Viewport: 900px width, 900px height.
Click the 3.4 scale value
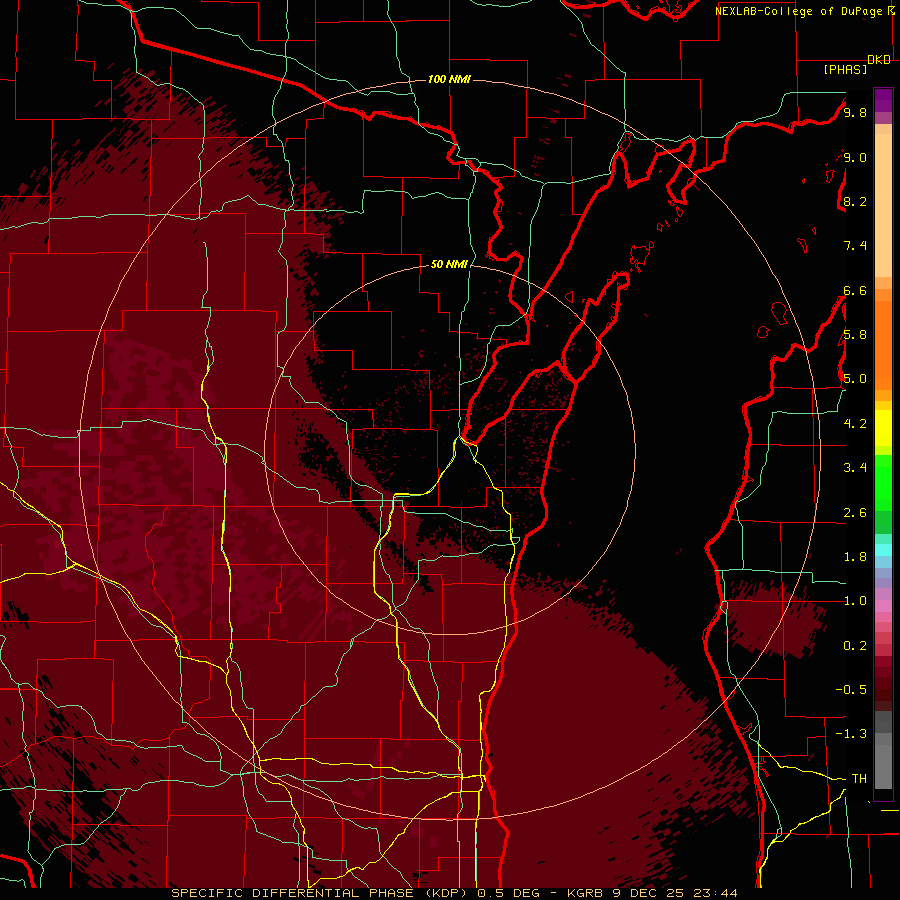(855, 467)
